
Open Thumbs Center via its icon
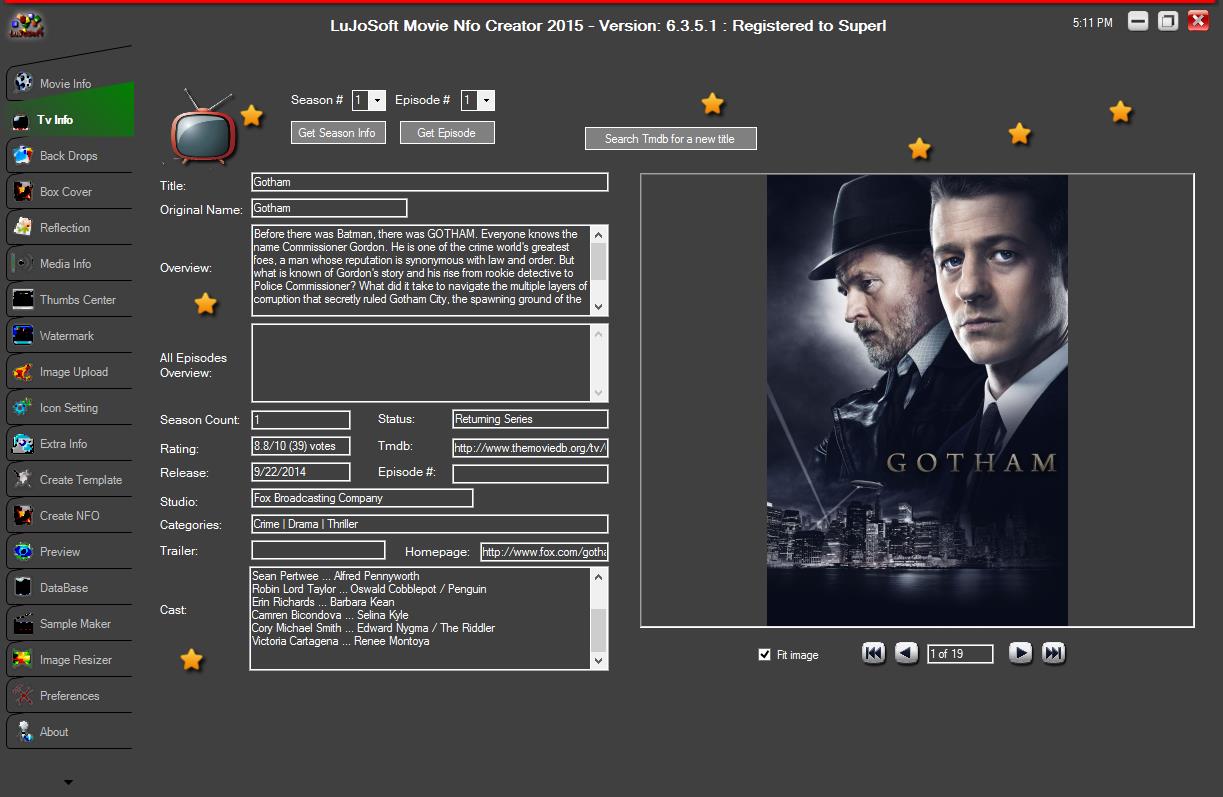(x=22, y=299)
